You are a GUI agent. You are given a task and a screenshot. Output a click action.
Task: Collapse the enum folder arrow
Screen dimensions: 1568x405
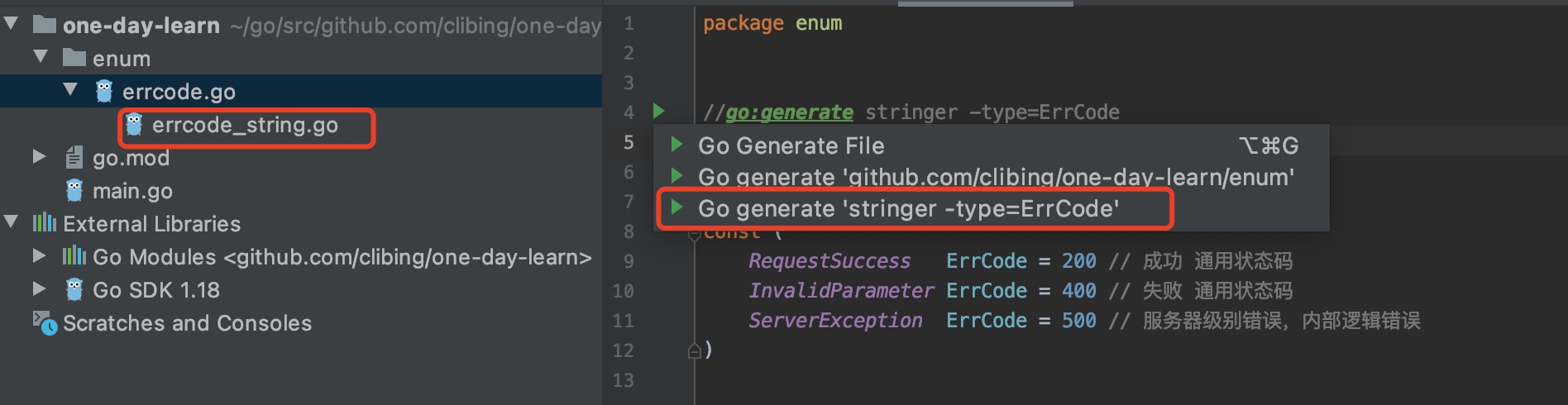[41, 57]
